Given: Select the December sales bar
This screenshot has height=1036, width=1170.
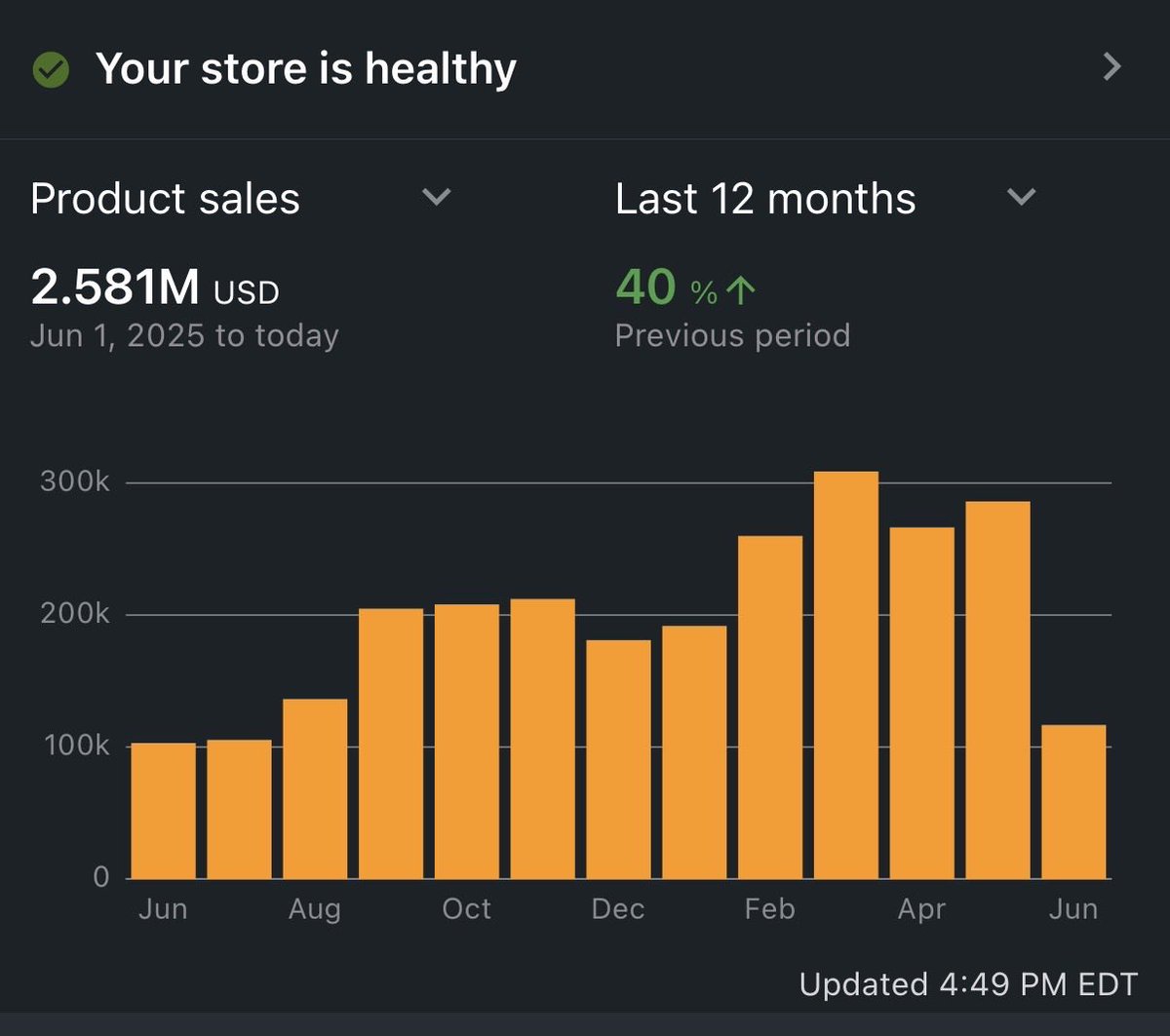Looking at the screenshot, I should click(x=618, y=759).
